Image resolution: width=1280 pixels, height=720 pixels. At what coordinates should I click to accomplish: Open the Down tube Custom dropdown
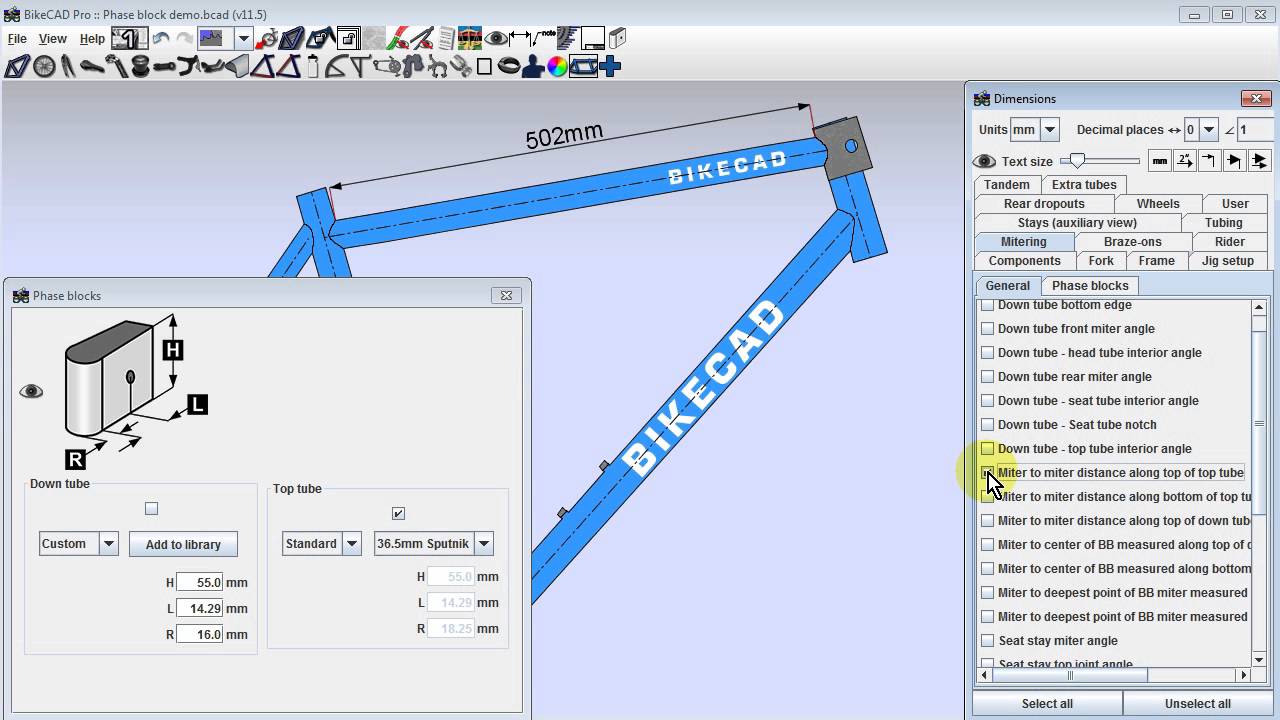tap(109, 544)
